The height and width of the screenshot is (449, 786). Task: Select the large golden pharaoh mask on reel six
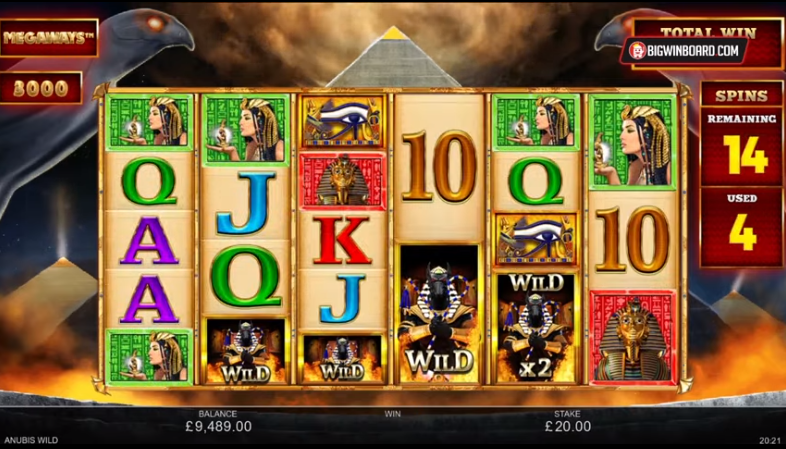coord(633,337)
